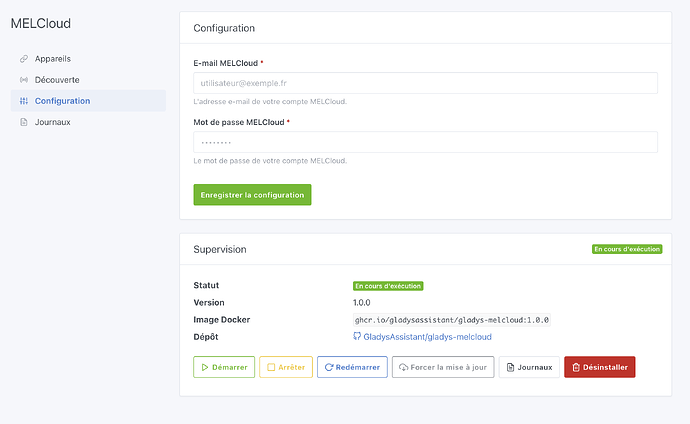Viewport: 690px width, 424px height.
Task: Click the Redémarrer button
Action: pos(352,367)
